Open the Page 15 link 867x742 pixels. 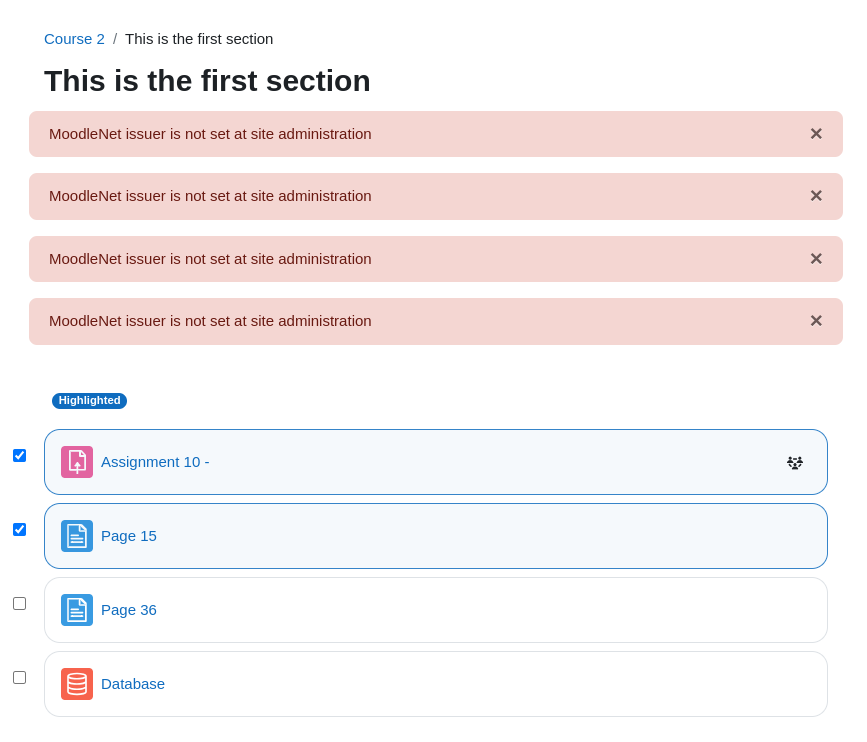coord(128,536)
